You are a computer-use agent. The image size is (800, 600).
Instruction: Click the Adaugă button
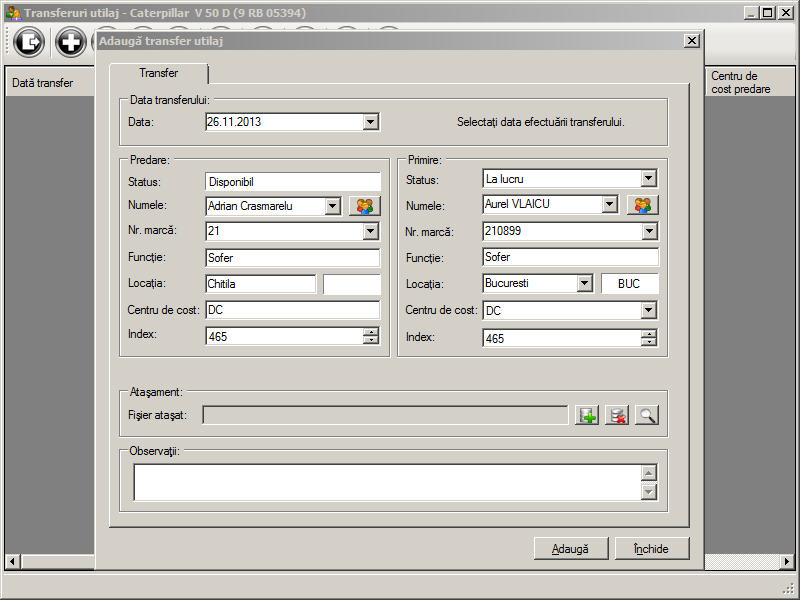click(570, 549)
